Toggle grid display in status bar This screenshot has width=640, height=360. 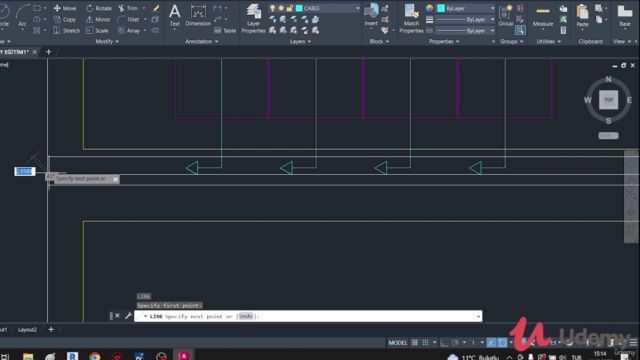[x=415, y=342]
